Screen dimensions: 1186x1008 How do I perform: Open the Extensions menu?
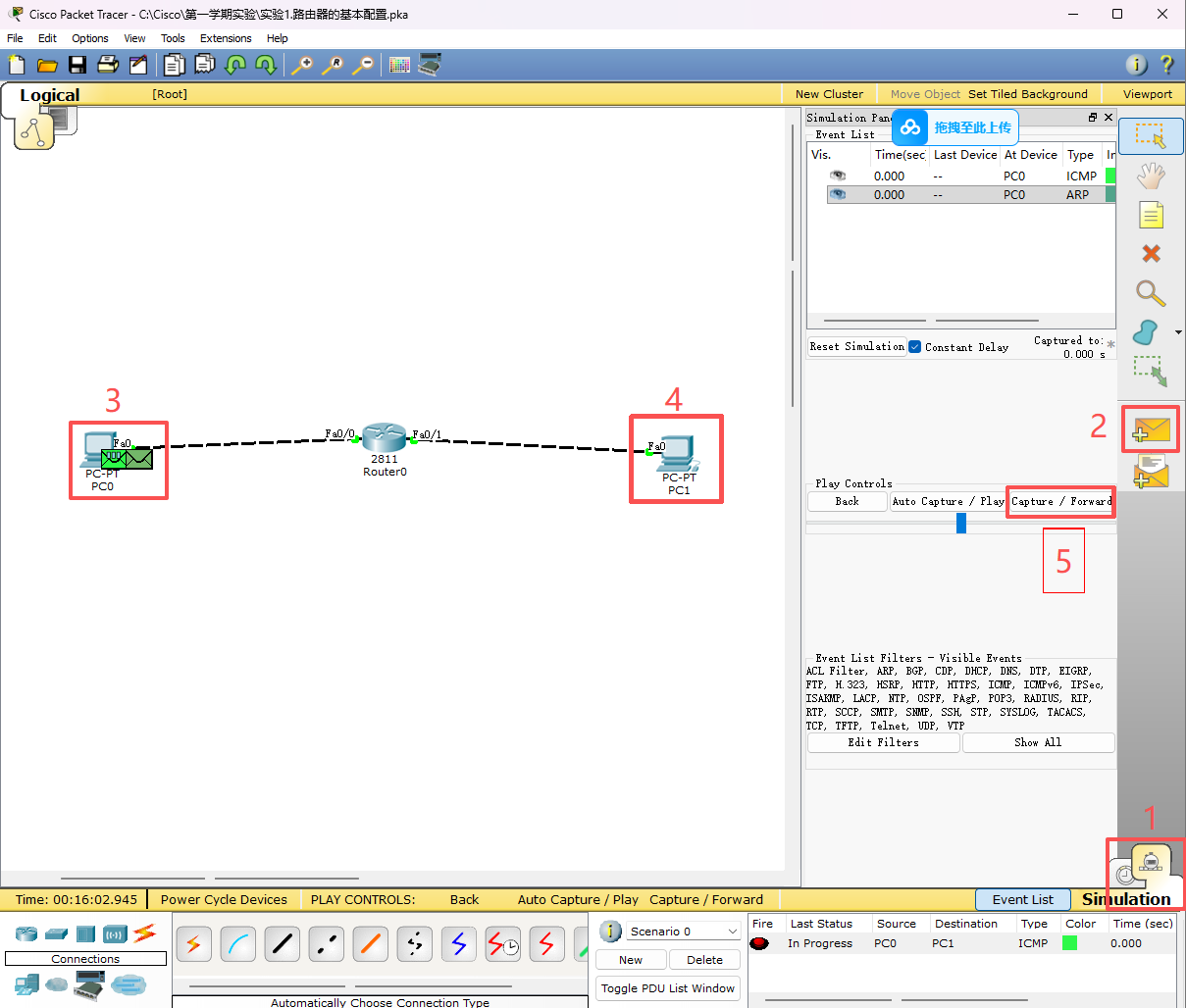pos(226,38)
